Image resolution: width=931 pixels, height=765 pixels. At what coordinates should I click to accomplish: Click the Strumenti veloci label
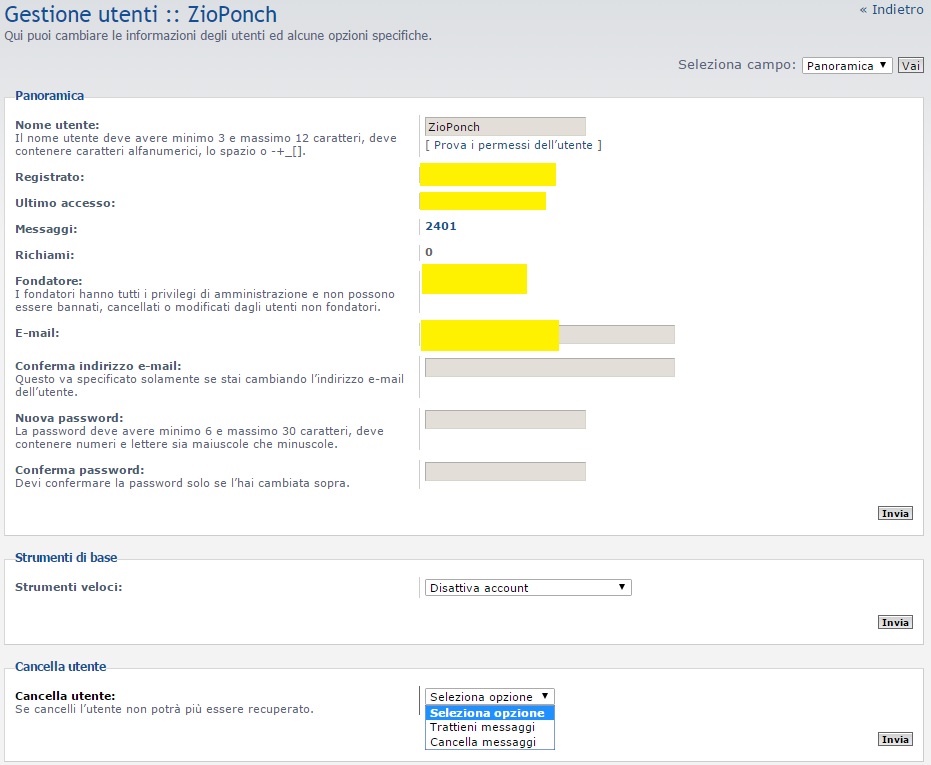pos(69,586)
